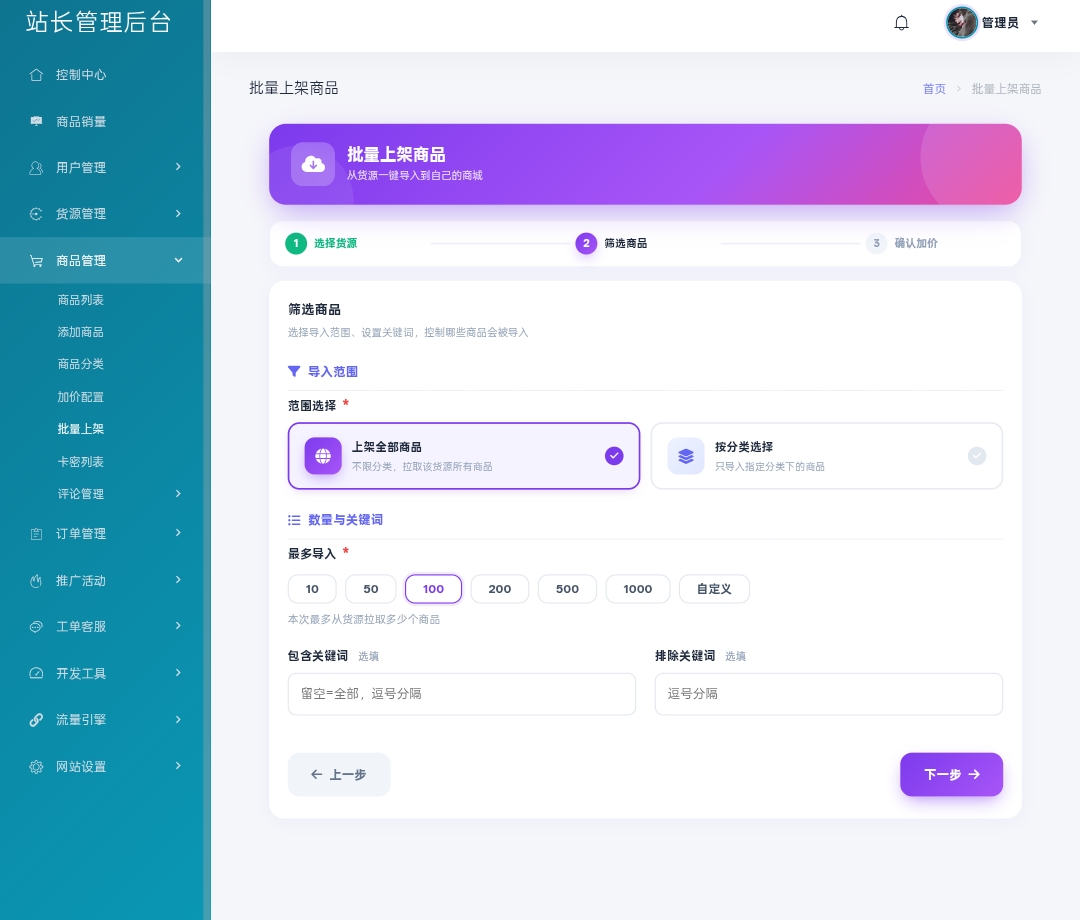1080x920 pixels.
Task: Click the 推广活动 flame icon
Action: (37, 581)
